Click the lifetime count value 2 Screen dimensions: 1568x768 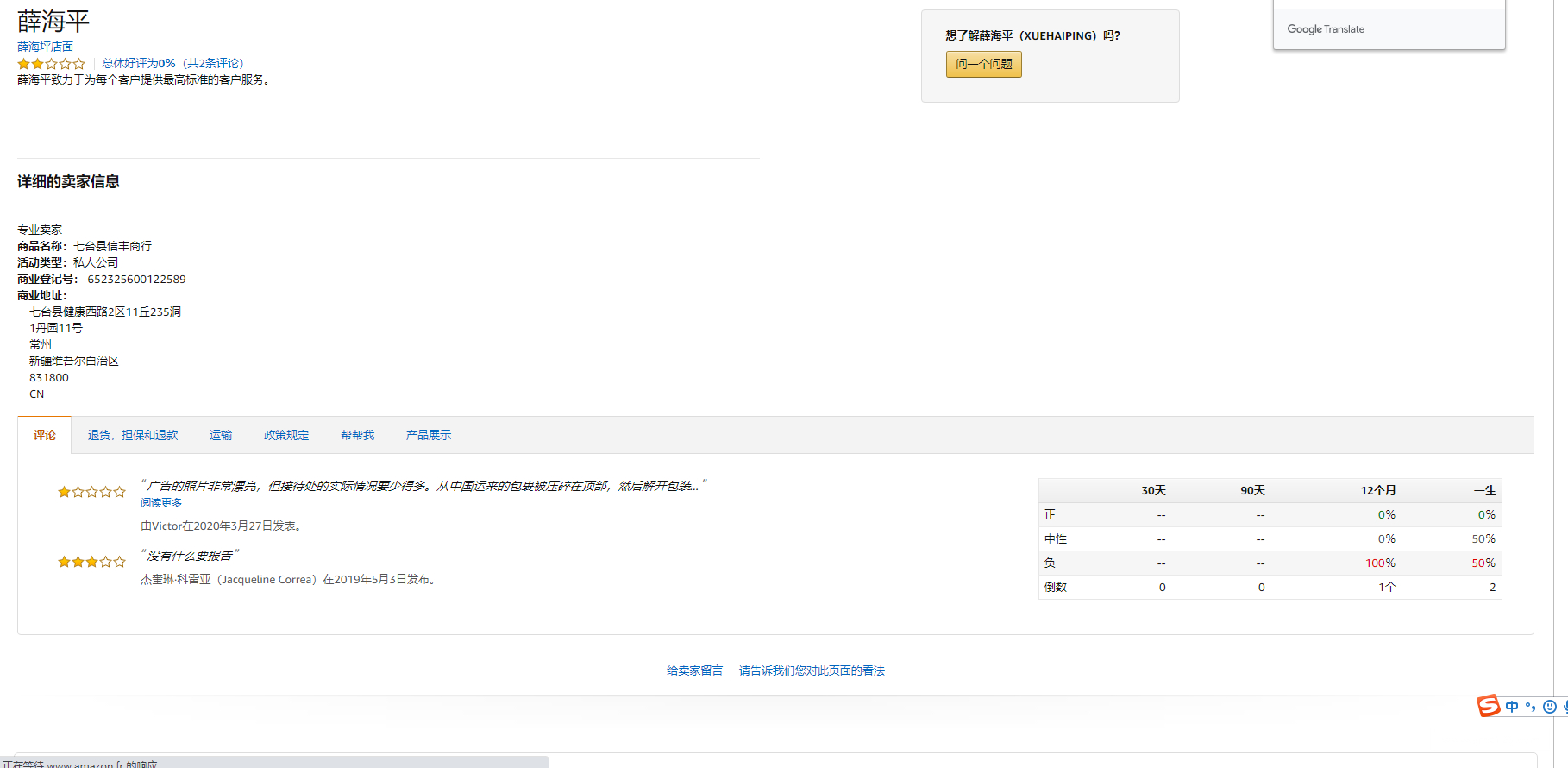pyautogui.click(x=1493, y=587)
